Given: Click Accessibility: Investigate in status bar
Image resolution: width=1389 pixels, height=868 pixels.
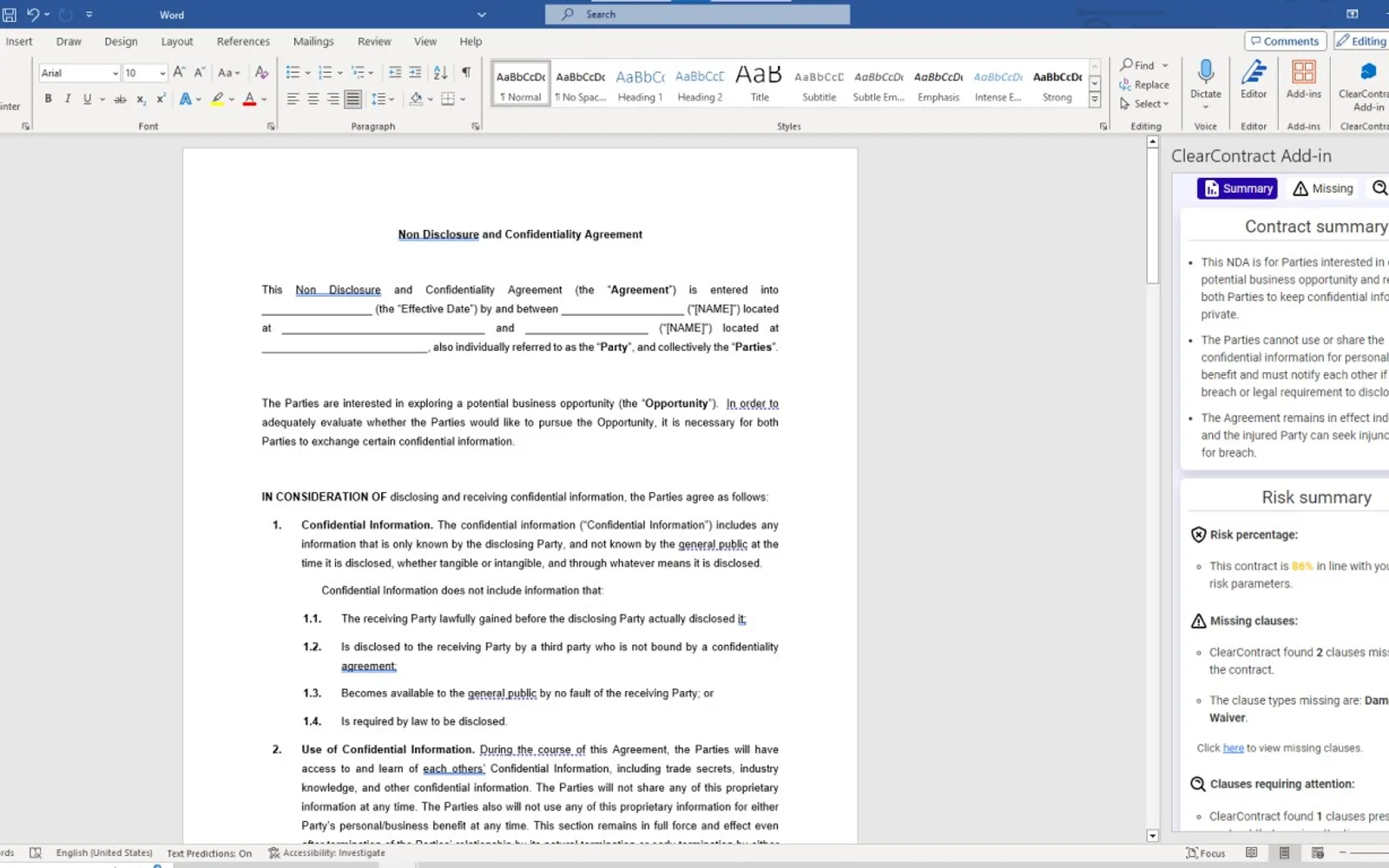Looking at the screenshot, I should [x=326, y=853].
